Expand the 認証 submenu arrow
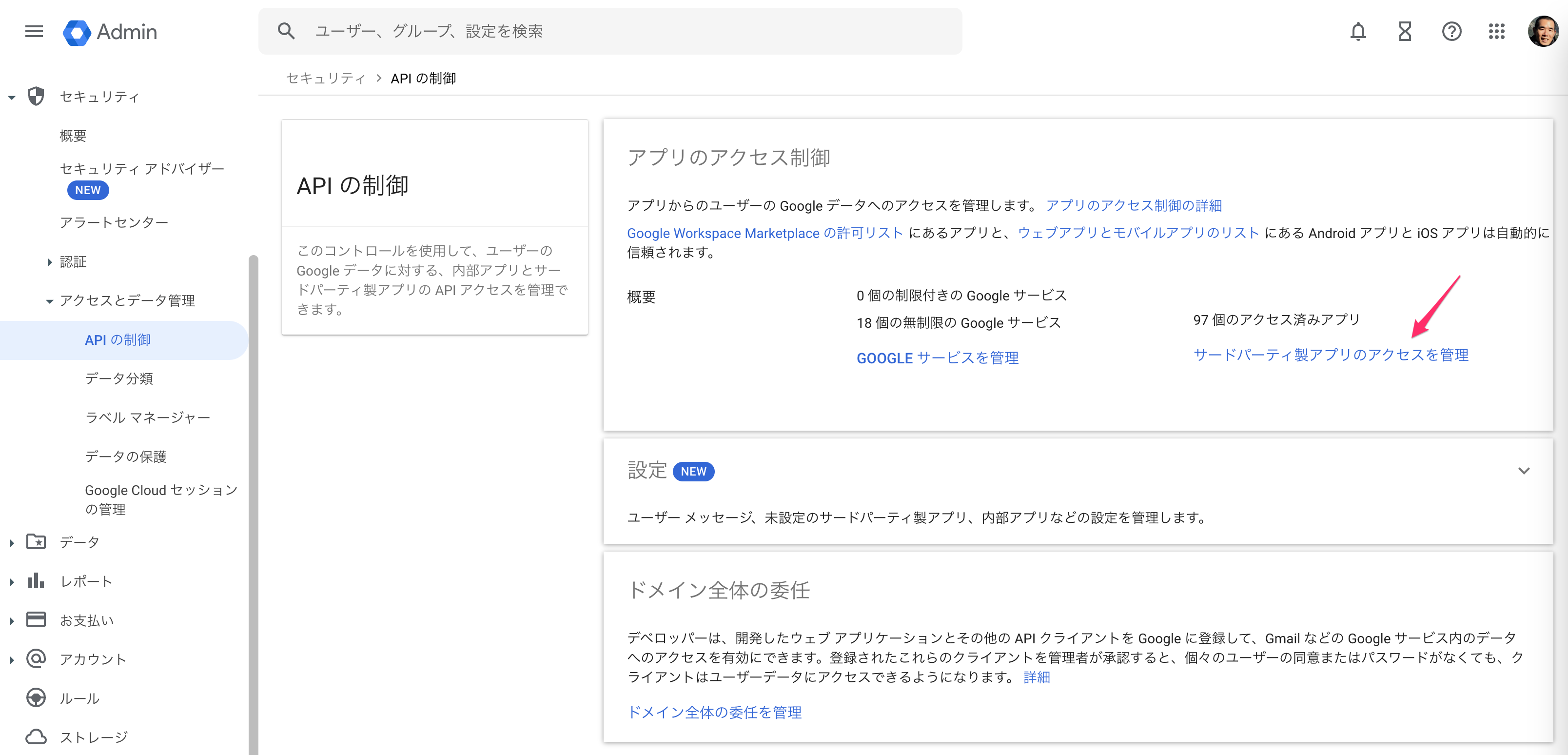 coord(50,262)
